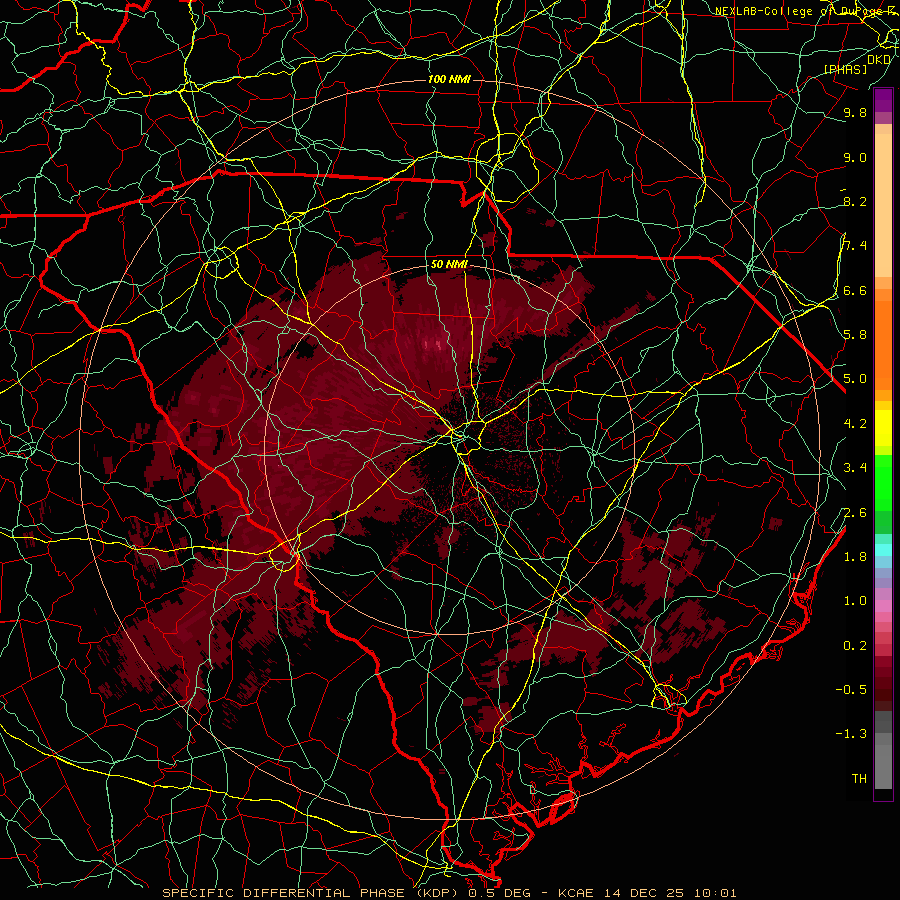Click the 3.4 value on the color scale
The height and width of the screenshot is (900, 900).
point(855,468)
